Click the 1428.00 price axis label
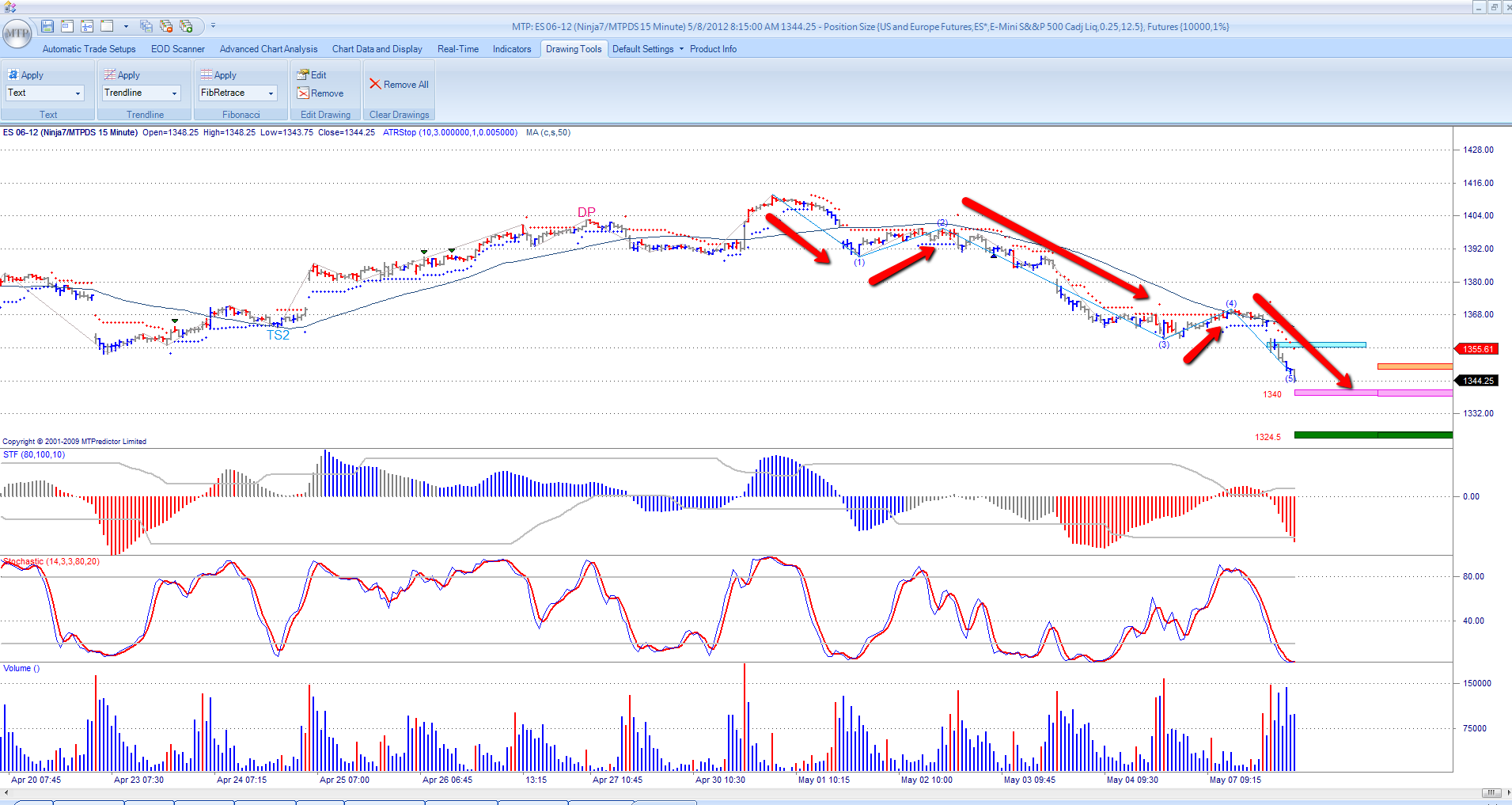This screenshot has height=805, width=1512. (x=1478, y=150)
